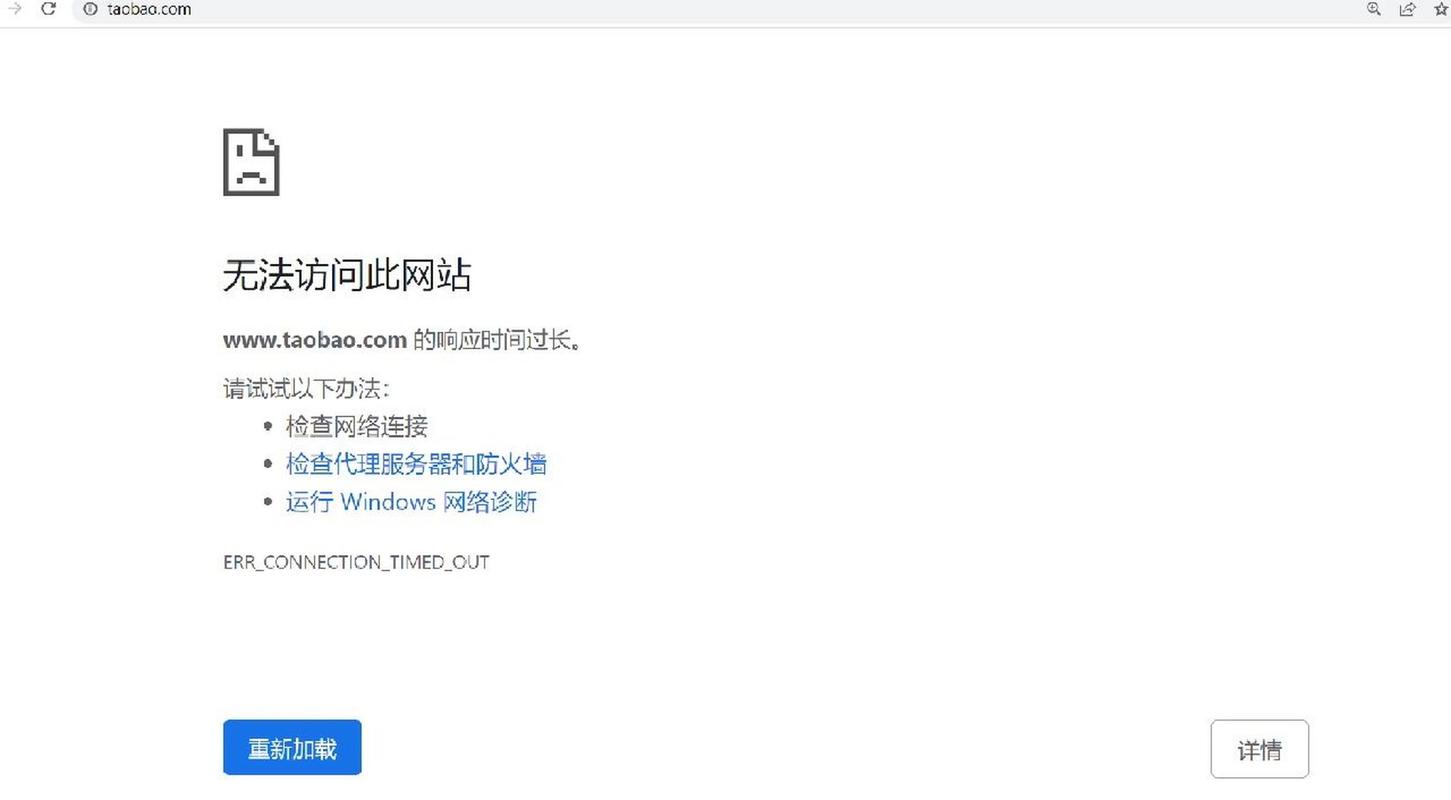This screenshot has width=1451, height=800.
Task: Run the 运行 Windows 网络诊断 link
Action: (411, 501)
